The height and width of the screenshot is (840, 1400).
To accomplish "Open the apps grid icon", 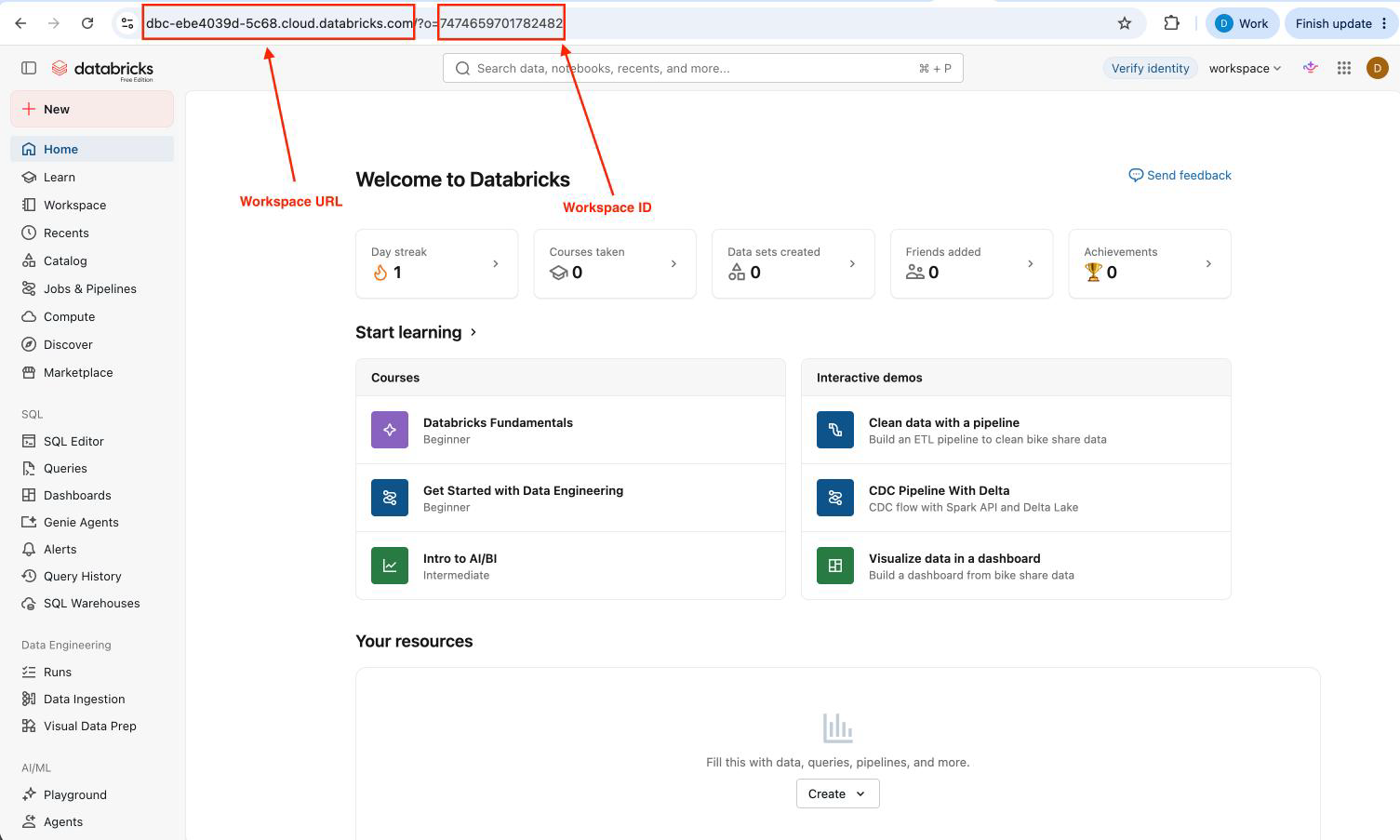I will 1344,68.
